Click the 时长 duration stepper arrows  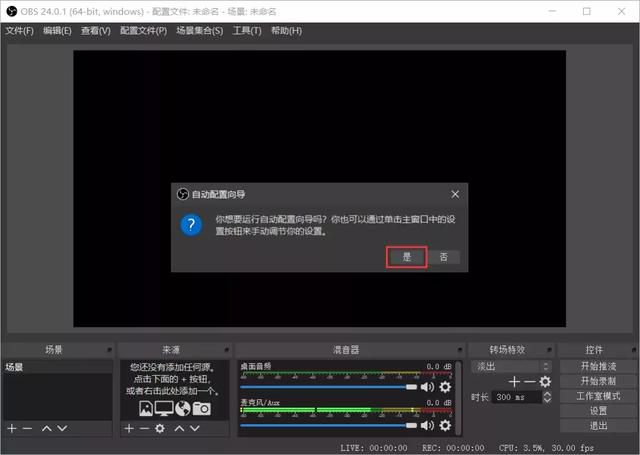point(547,397)
